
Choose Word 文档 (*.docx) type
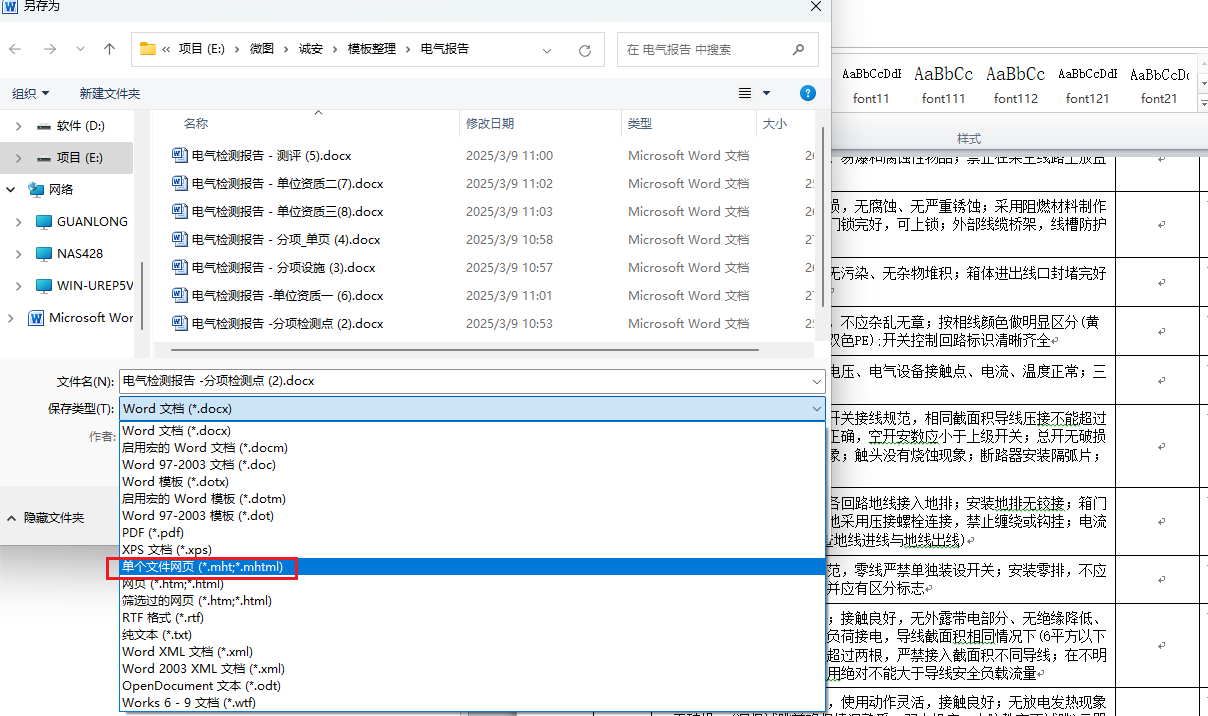472,430
